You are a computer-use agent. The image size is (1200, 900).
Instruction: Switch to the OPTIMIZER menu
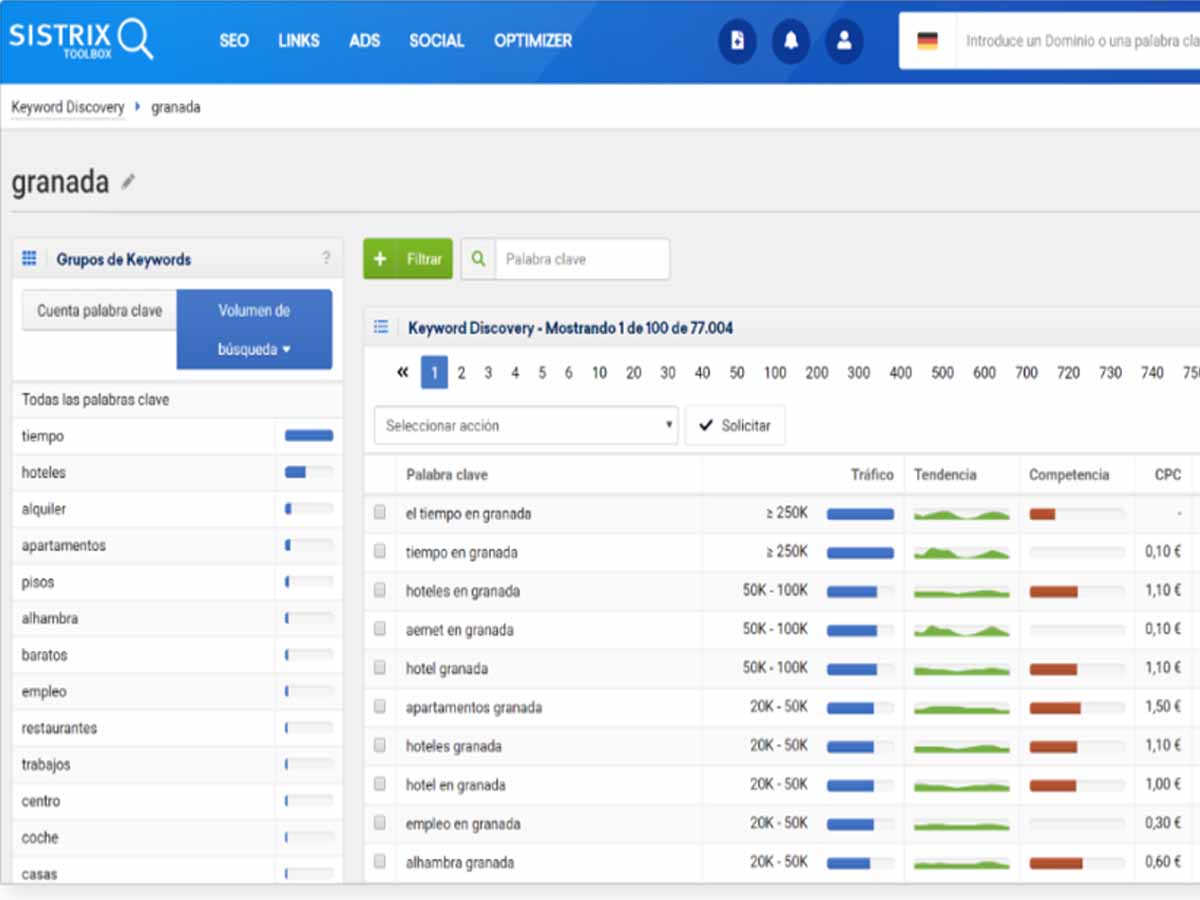coord(533,41)
